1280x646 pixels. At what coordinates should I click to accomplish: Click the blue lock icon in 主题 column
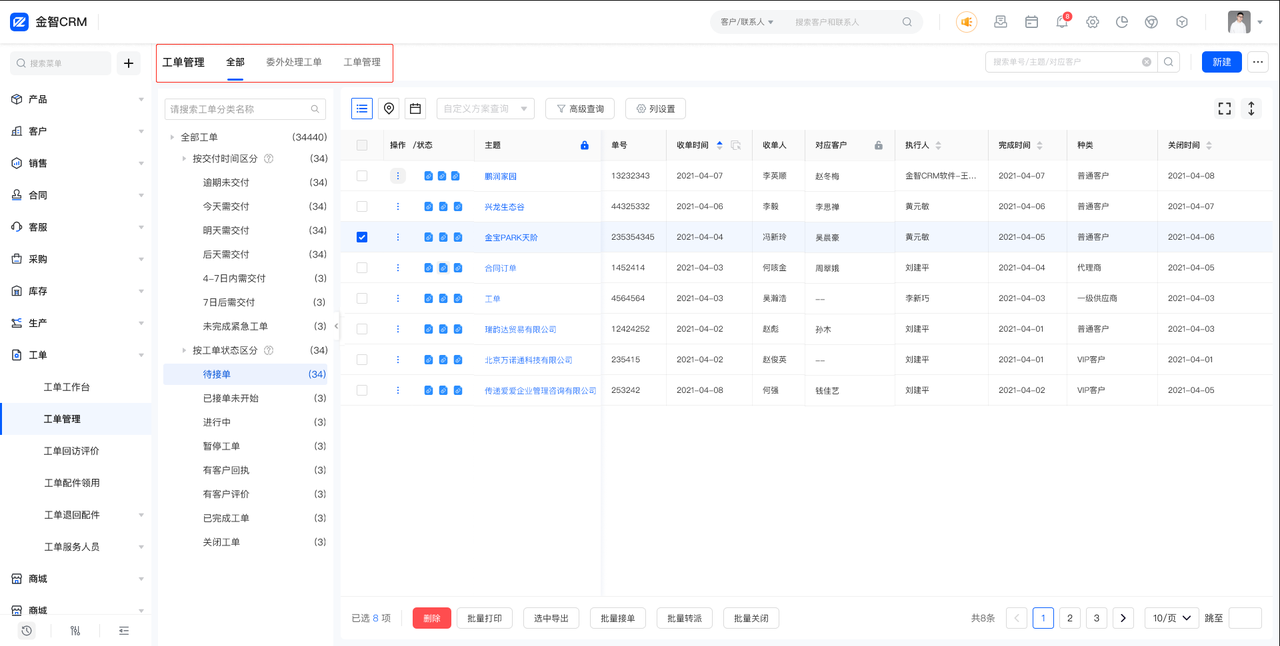tap(585, 145)
